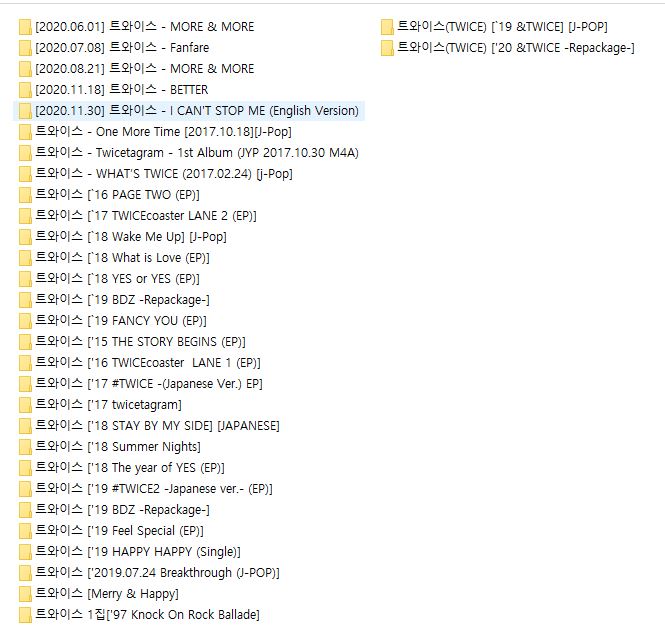The height and width of the screenshot is (642, 665).
Task: Click folder icon for '20 &TWICE -Repackage-
Action: pyautogui.click(x=387, y=48)
